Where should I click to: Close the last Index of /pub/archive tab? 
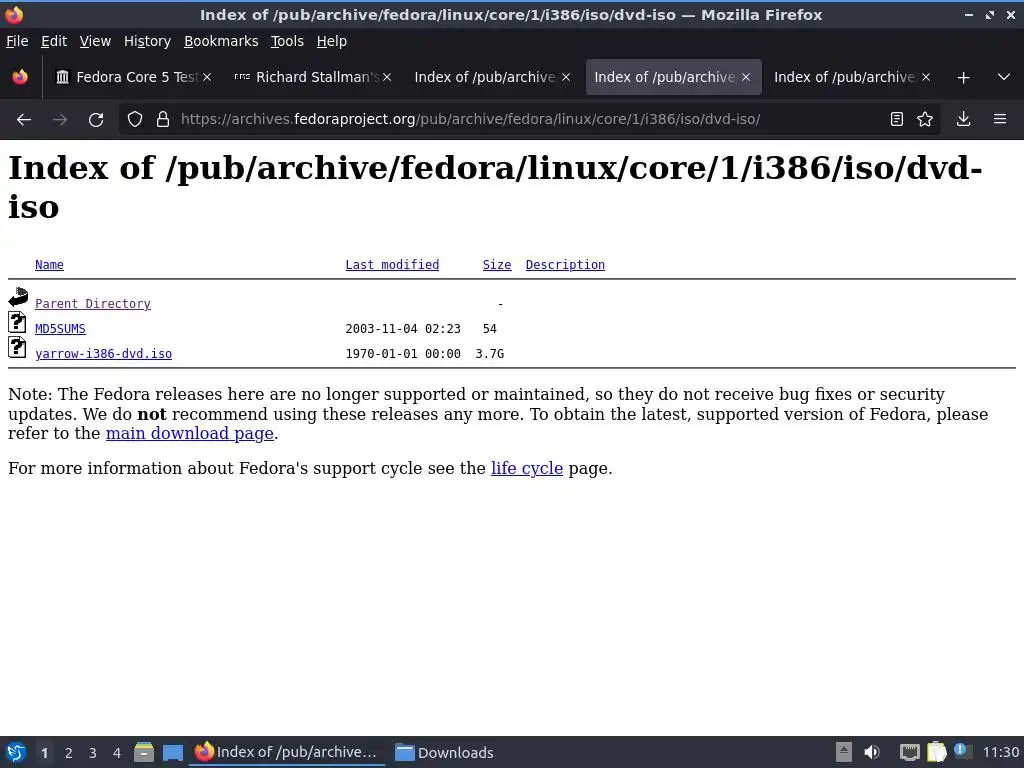click(925, 77)
